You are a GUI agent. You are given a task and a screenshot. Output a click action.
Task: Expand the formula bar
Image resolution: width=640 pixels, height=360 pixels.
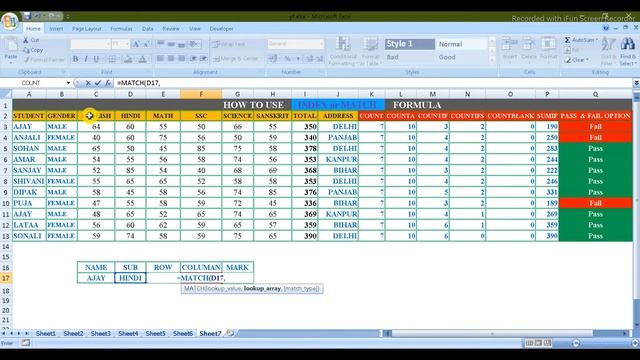636,83
